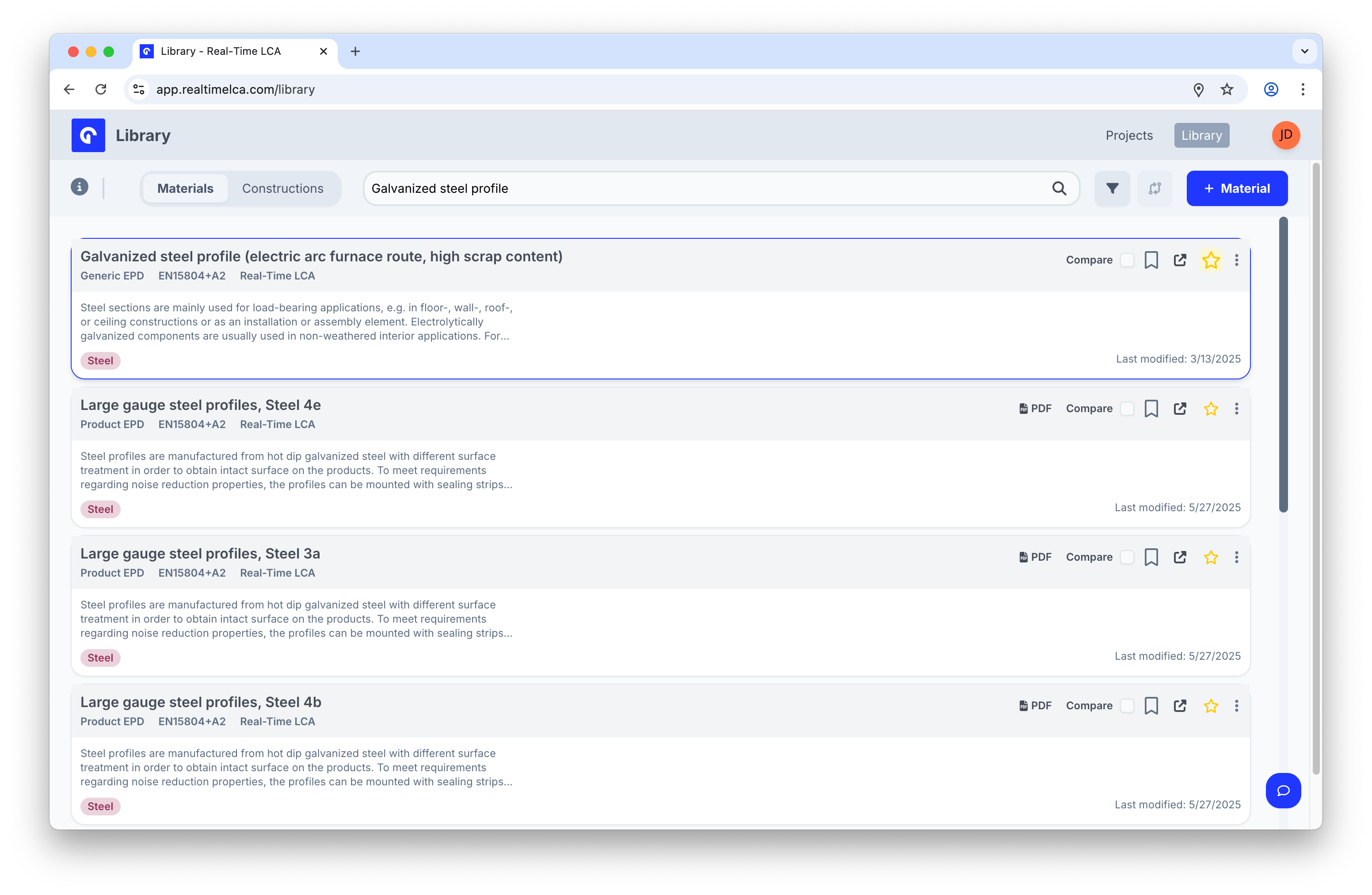
Task: Open the Galvanized steel profile title
Action: click(x=321, y=256)
